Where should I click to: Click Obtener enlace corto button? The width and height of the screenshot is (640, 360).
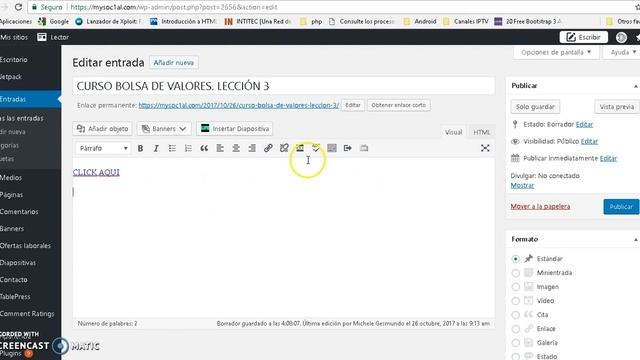click(398, 105)
